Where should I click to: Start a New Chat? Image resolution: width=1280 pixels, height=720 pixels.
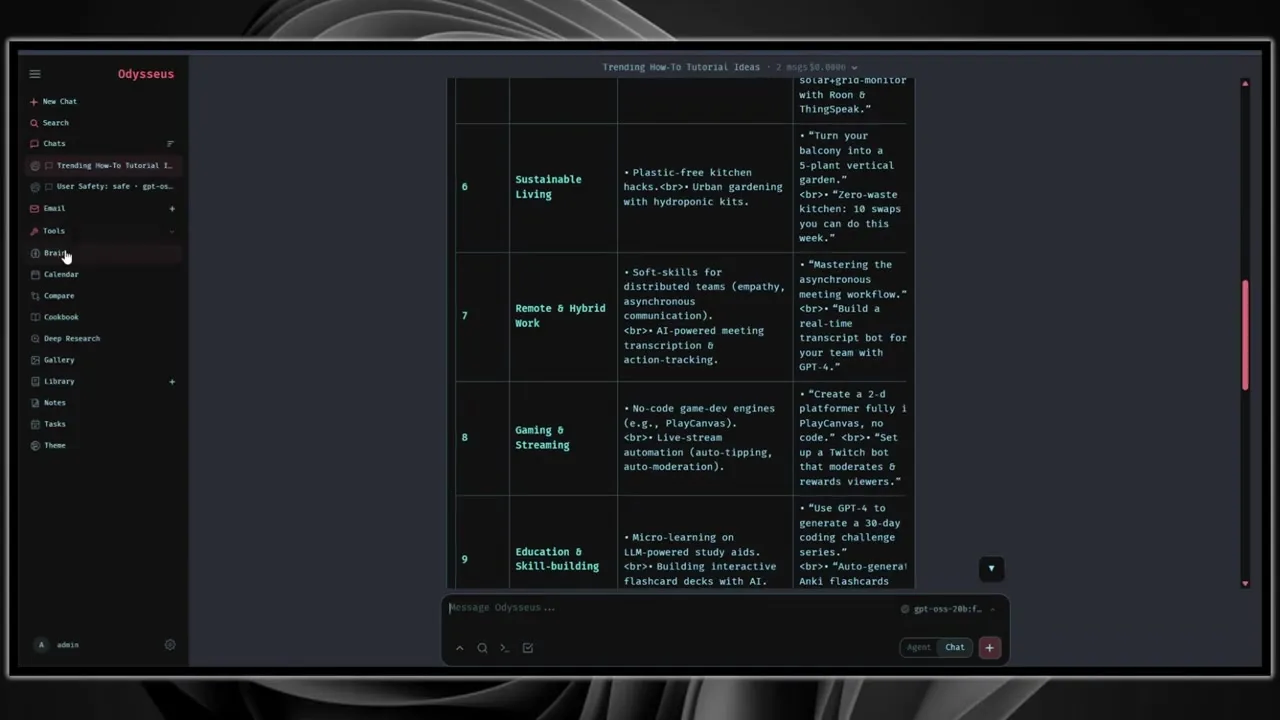[x=60, y=101]
